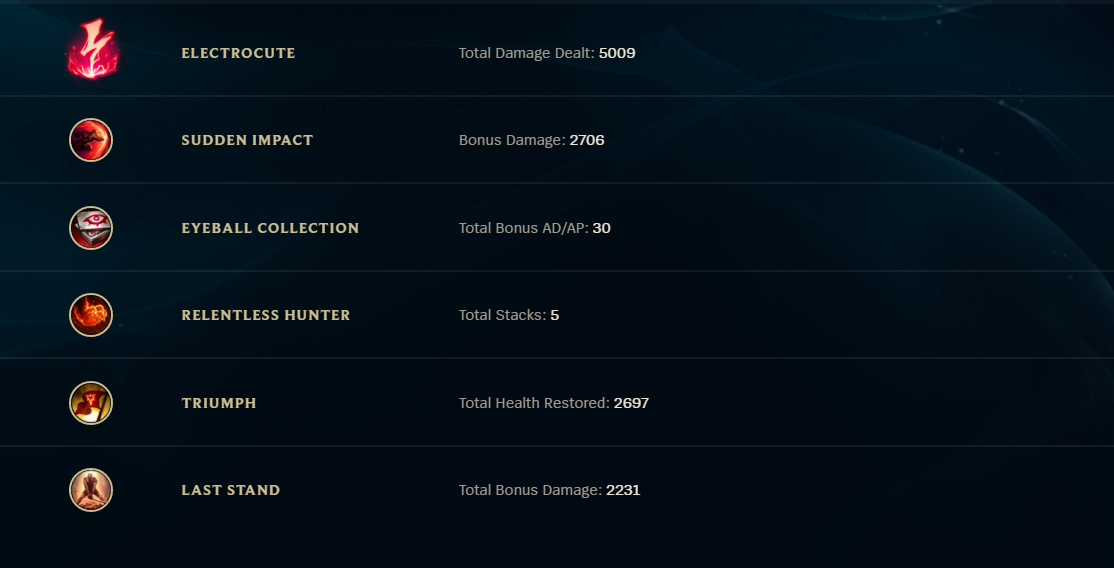The image size is (1114, 568).
Task: Select the Relentless Hunter rune name
Action: coord(266,315)
